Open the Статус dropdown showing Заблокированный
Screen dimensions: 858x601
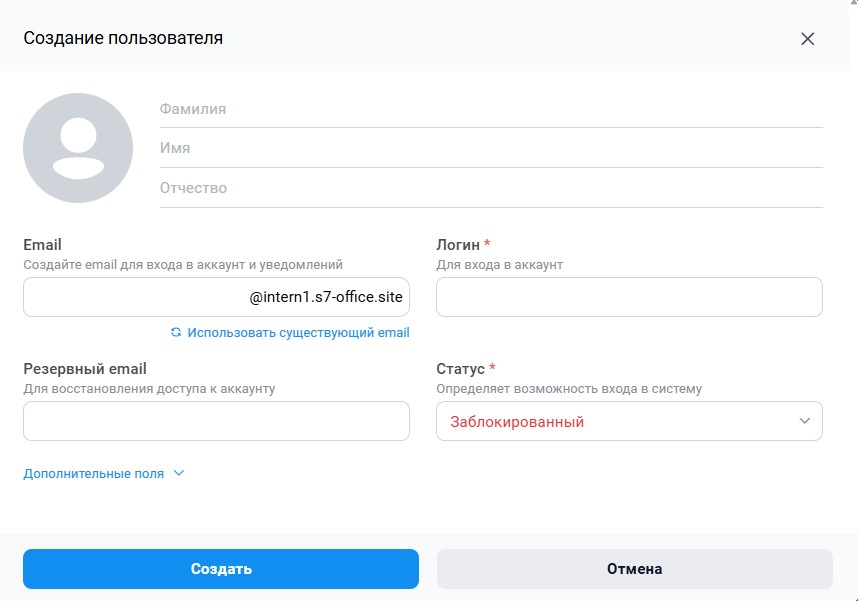tap(629, 421)
